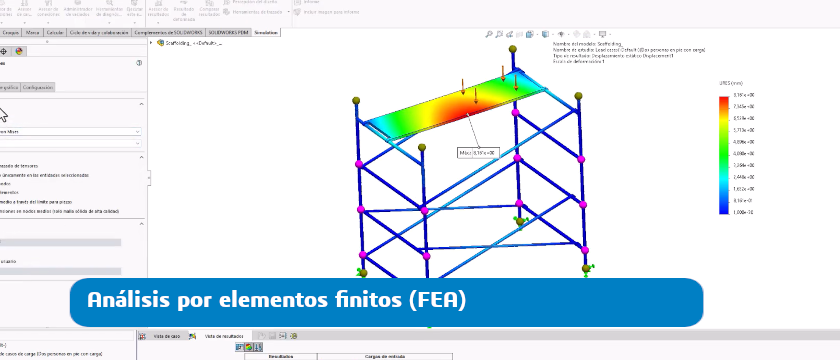Open Herramientas de diagnóstico in the ribbon
840x360 pixels.
coord(109,9)
